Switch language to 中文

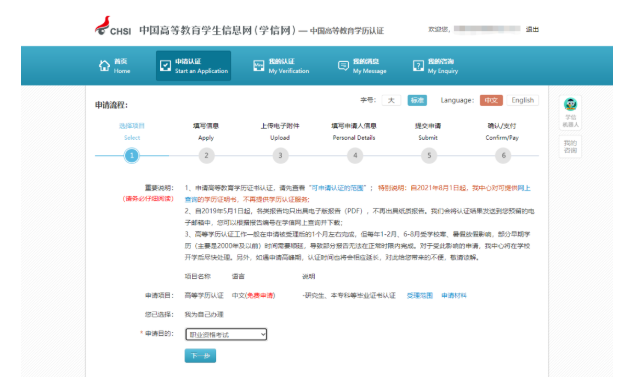[x=491, y=100]
